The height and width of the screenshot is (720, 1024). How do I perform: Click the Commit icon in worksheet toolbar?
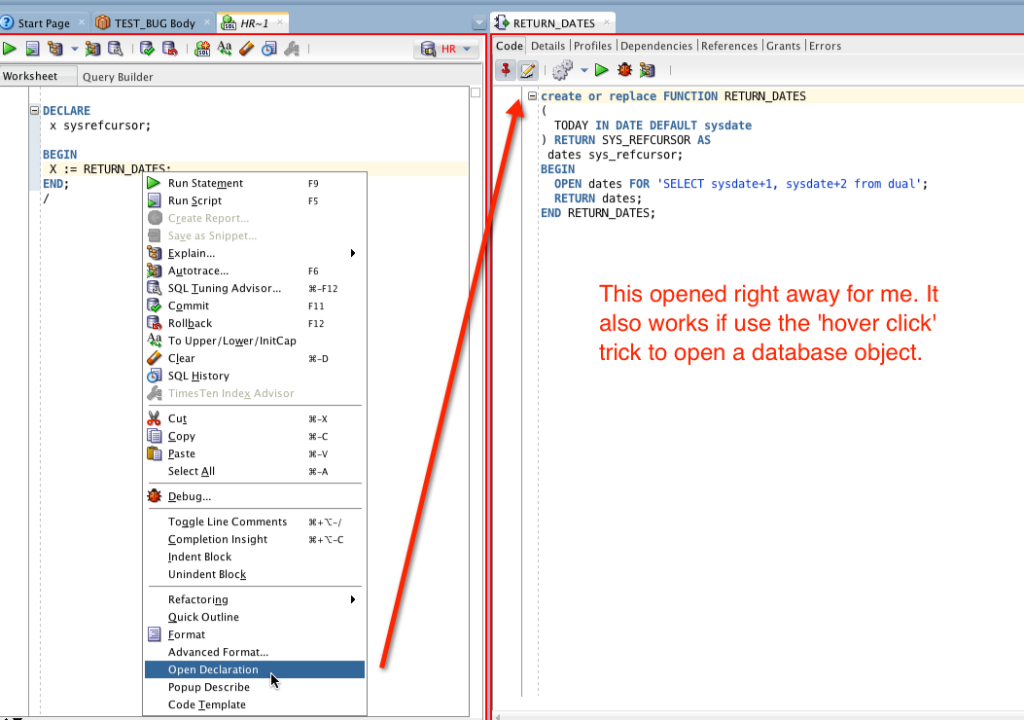pos(147,48)
